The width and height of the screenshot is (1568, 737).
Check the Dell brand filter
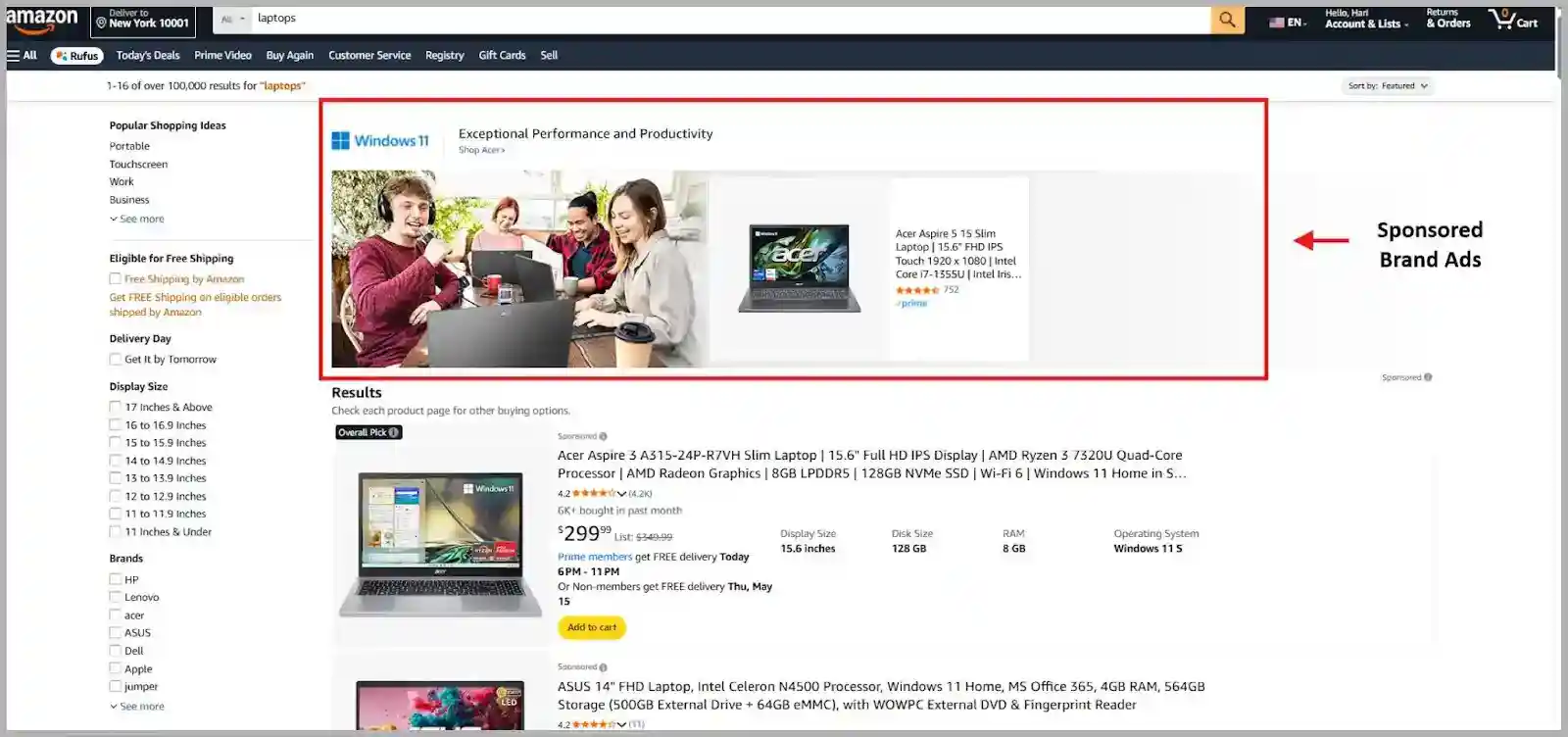116,651
